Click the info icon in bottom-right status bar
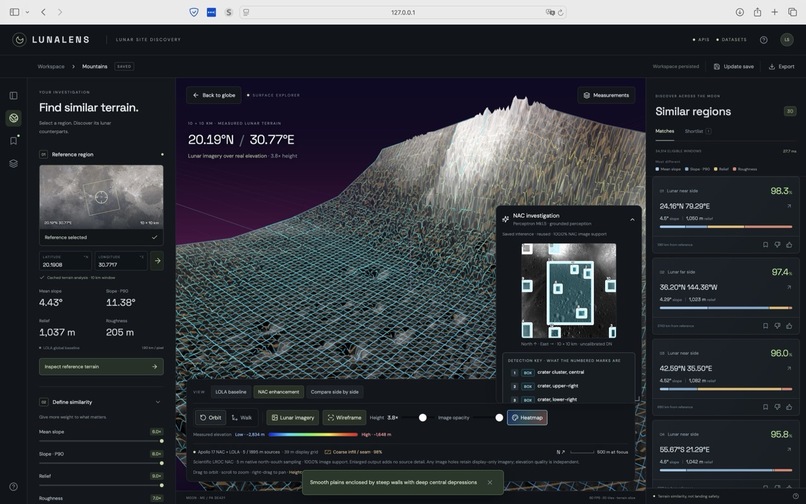 795,496
